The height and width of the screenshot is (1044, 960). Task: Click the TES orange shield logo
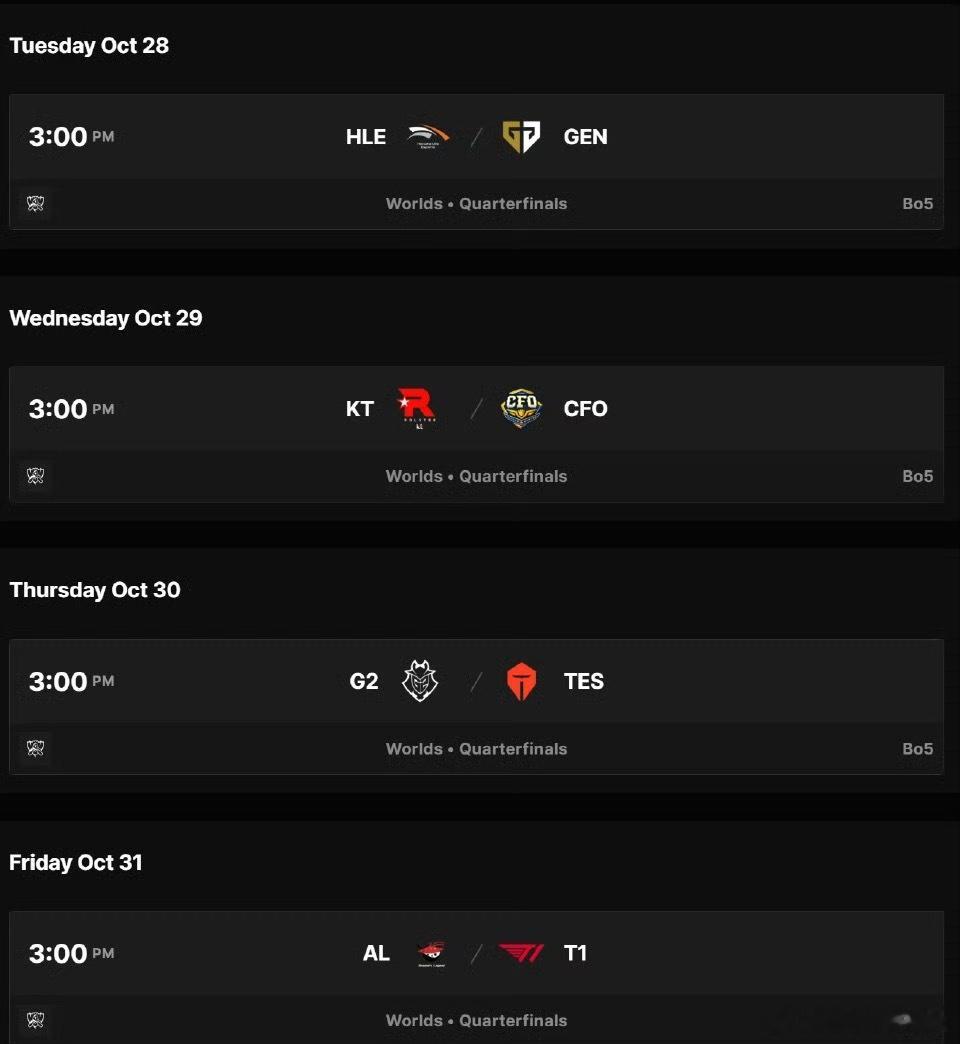[521, 681]
